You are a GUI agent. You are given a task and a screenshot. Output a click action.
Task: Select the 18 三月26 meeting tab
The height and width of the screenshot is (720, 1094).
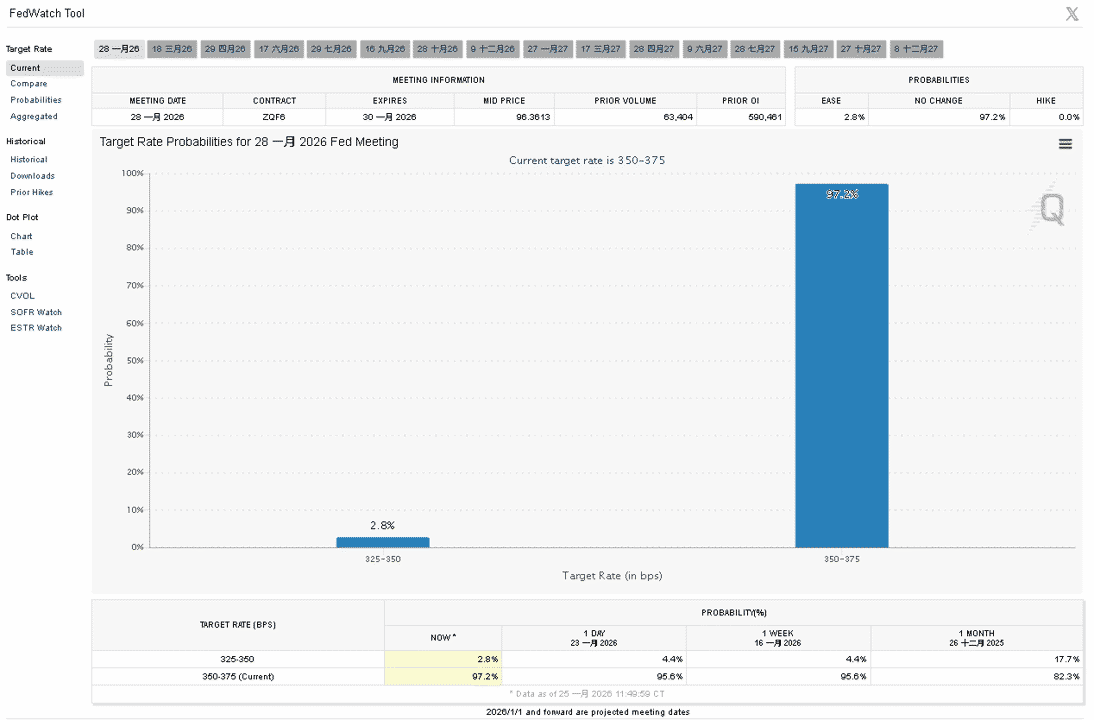click(x=172, y=49)
